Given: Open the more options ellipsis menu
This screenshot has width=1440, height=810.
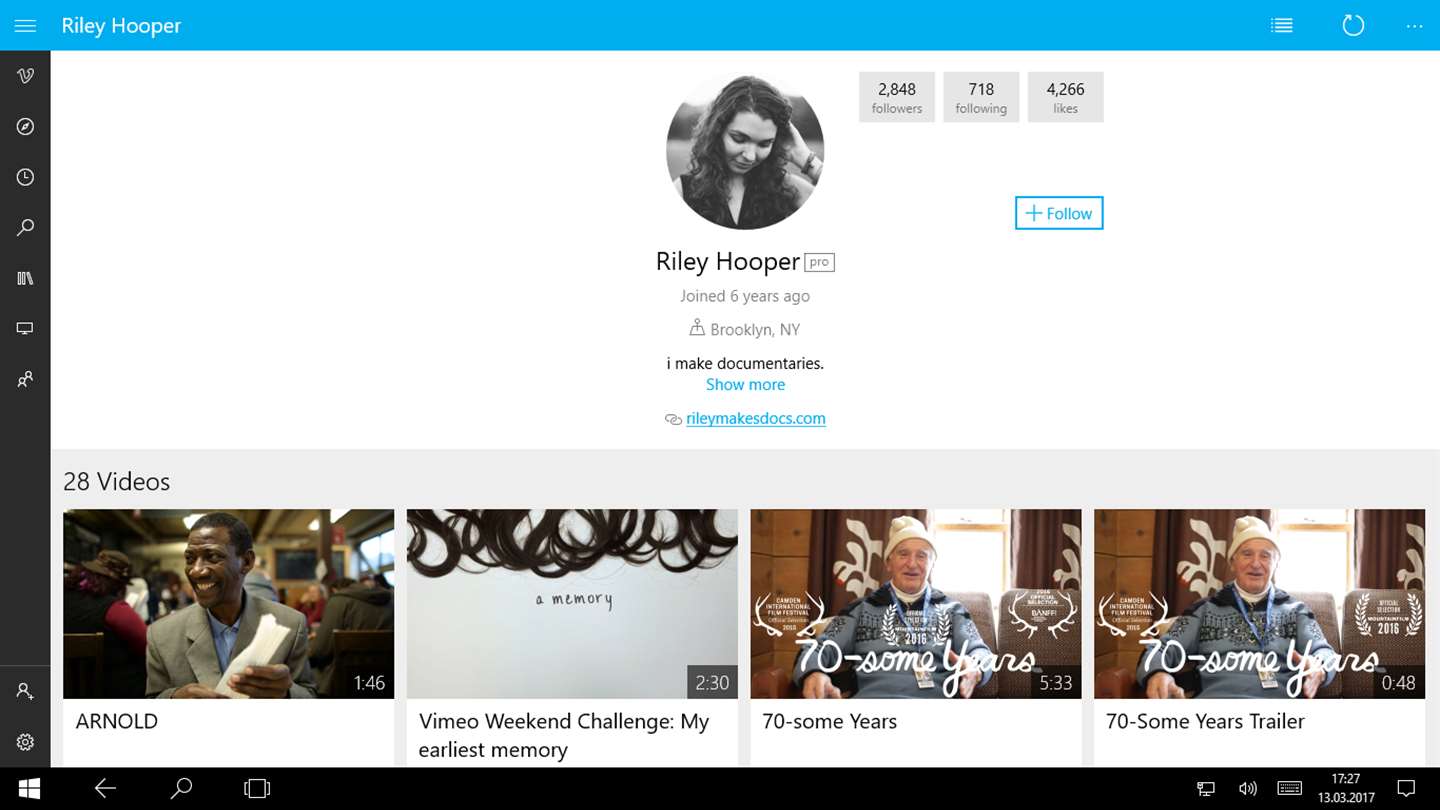Looking at the screenshot, I should click(x=1414, y=26).
